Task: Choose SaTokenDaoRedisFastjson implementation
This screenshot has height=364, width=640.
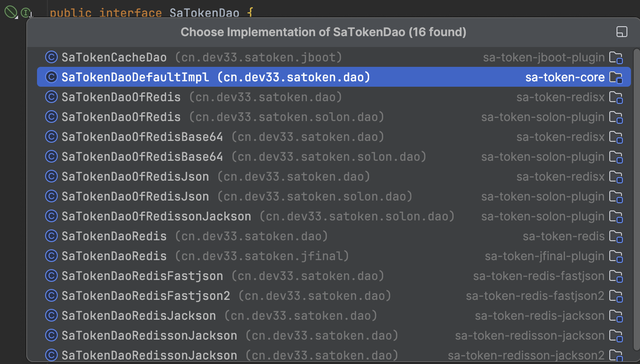Action: coord(334,276)
